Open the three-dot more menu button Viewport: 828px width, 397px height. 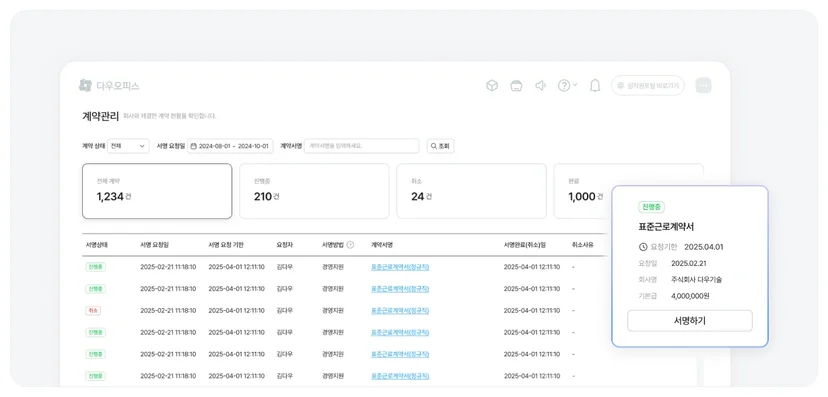(x=703, y=86)
